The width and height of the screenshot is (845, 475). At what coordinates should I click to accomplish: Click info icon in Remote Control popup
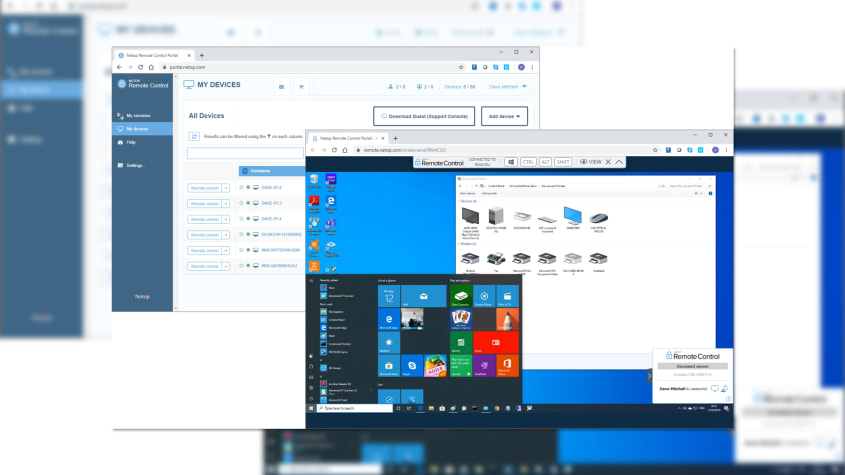coord(728,399)
